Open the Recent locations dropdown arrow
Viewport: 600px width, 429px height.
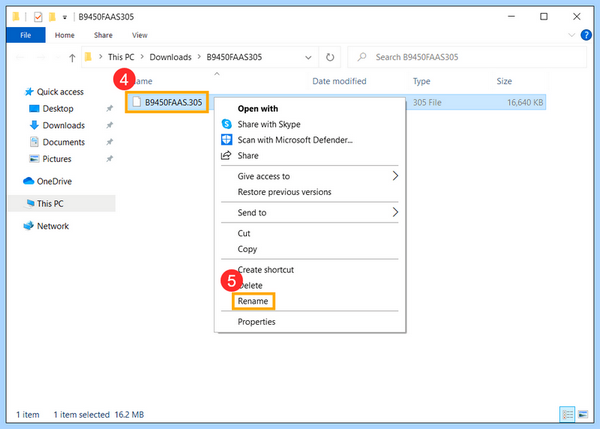point(58,58)
